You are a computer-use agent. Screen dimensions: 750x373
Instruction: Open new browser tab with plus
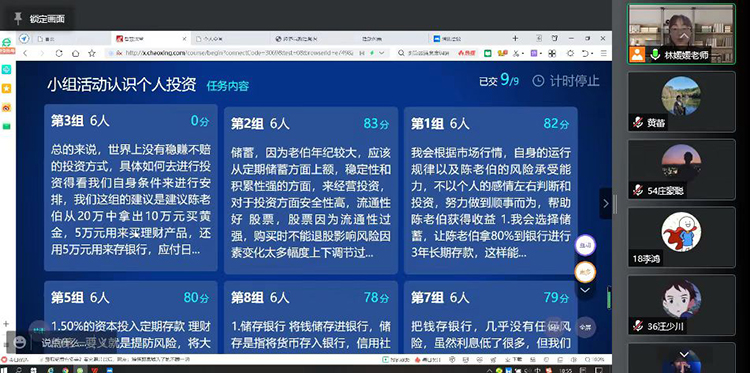(515, 38)
